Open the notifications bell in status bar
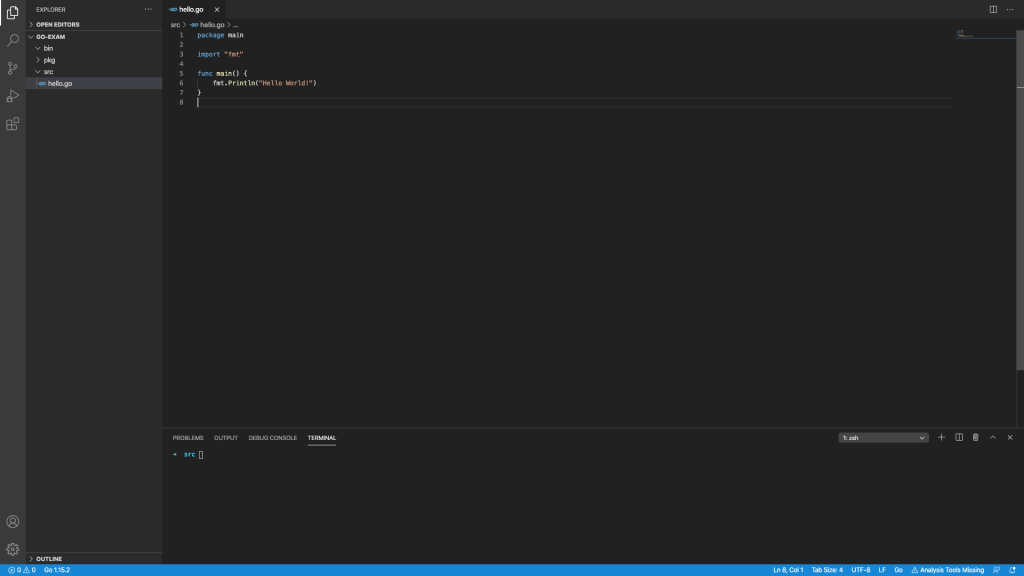Screen dimensions: 1024x576 click(1013, 570)
